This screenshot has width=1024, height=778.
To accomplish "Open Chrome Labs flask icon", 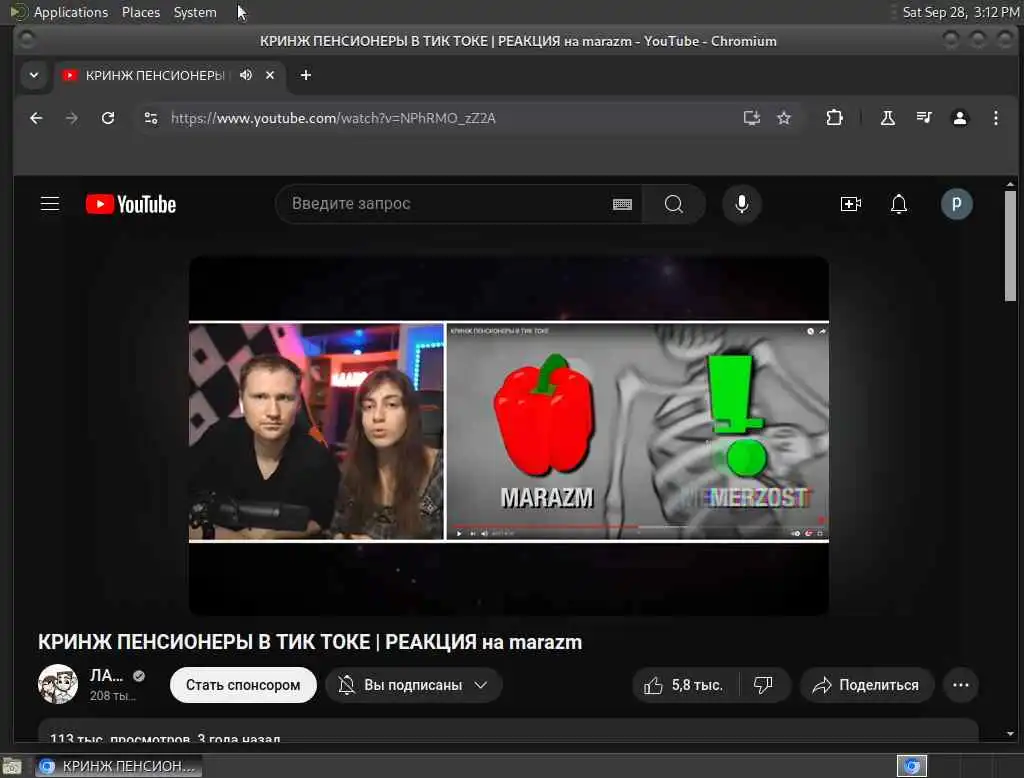I will [888, 118].
